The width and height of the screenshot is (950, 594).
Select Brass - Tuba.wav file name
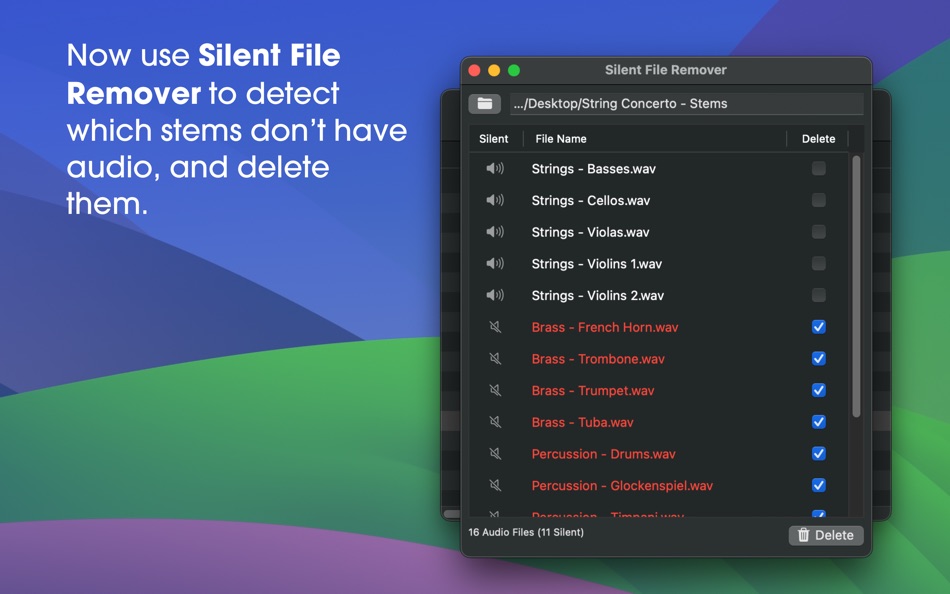pos(582,422)
